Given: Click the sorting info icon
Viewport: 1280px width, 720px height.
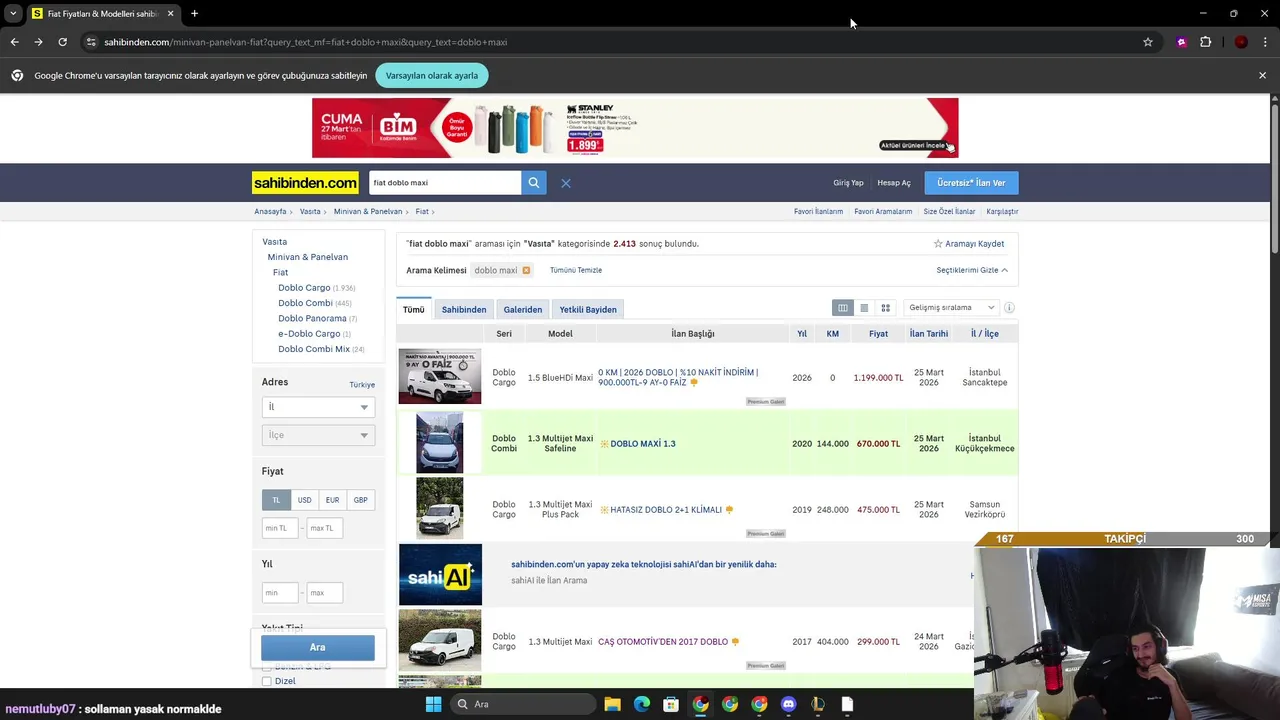Looking at the screenshot, I should click(1009, 308).
